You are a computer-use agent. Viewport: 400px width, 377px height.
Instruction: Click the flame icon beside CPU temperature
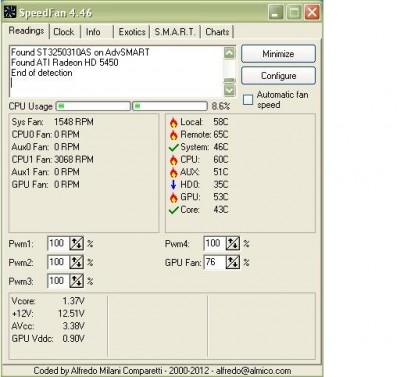(173, 160)
